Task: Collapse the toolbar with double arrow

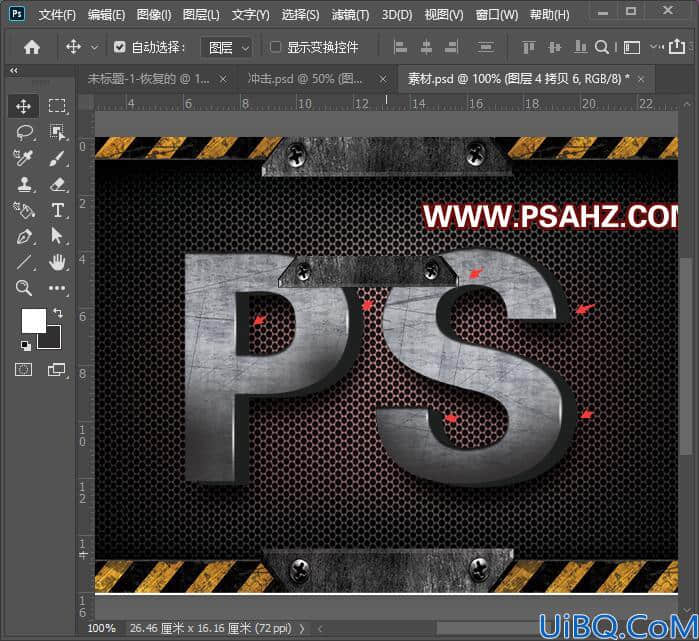Action: point(14,70)
